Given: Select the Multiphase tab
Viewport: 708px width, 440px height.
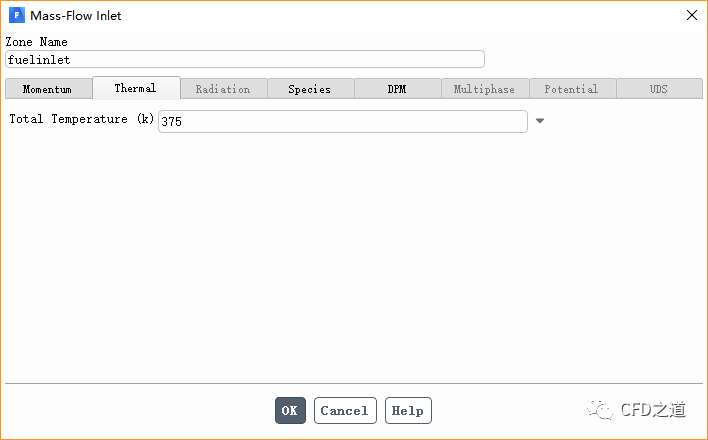Looking at the screenshot, I should pos(484,89).
